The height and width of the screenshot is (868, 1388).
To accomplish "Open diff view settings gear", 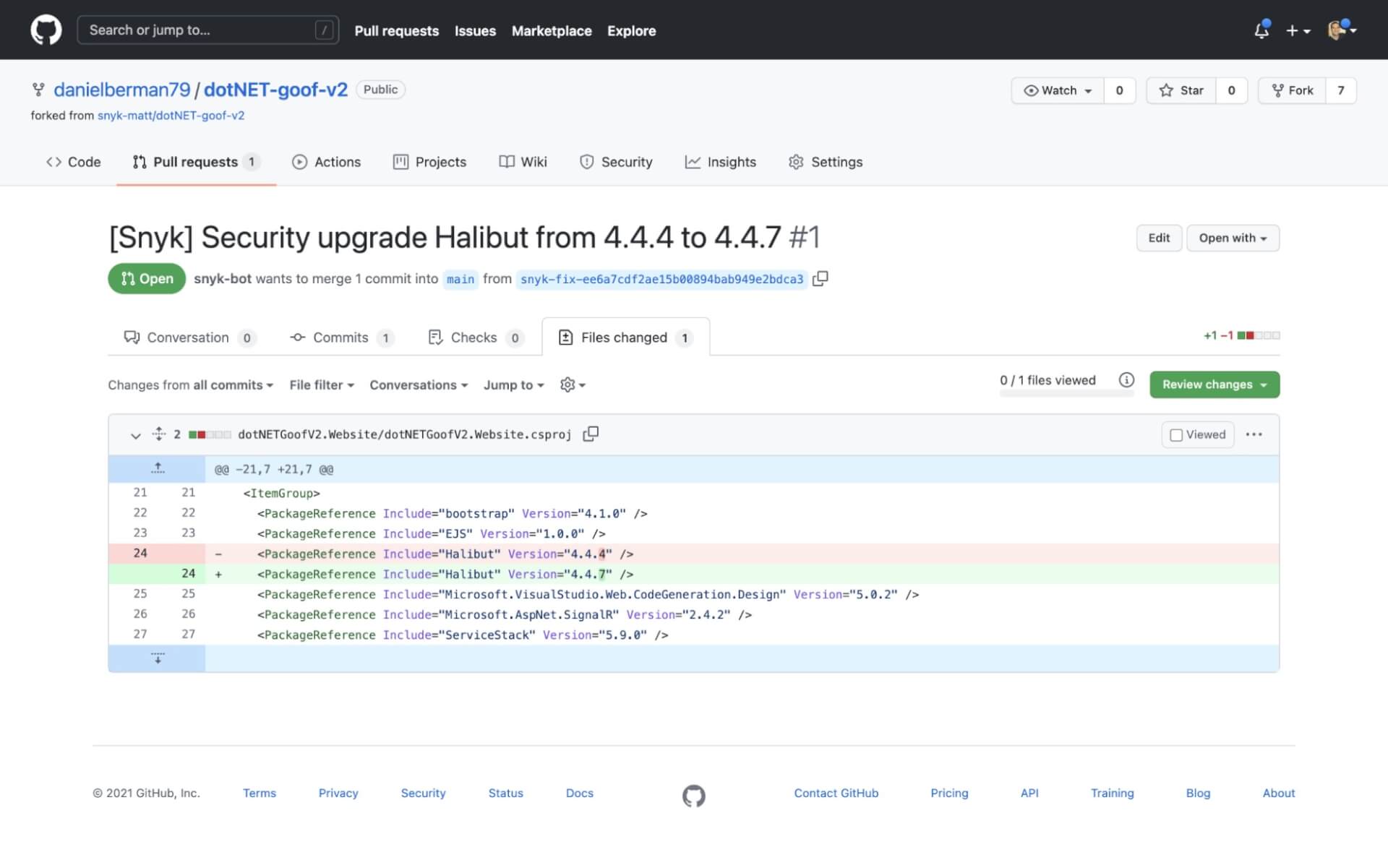I will pyautogui.click(x=572, y=385).
